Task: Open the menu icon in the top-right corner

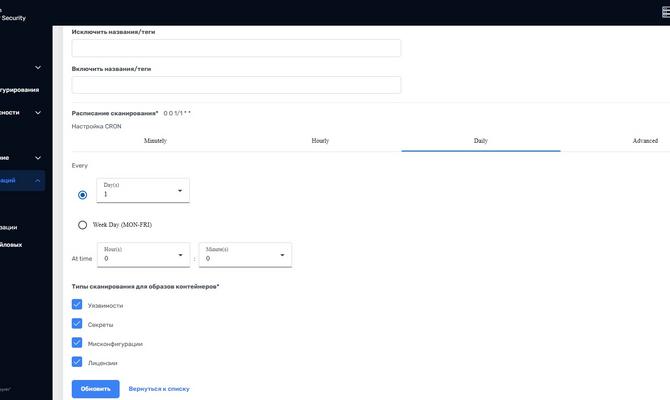Action: pyautogui.click(x=666, y=12)
